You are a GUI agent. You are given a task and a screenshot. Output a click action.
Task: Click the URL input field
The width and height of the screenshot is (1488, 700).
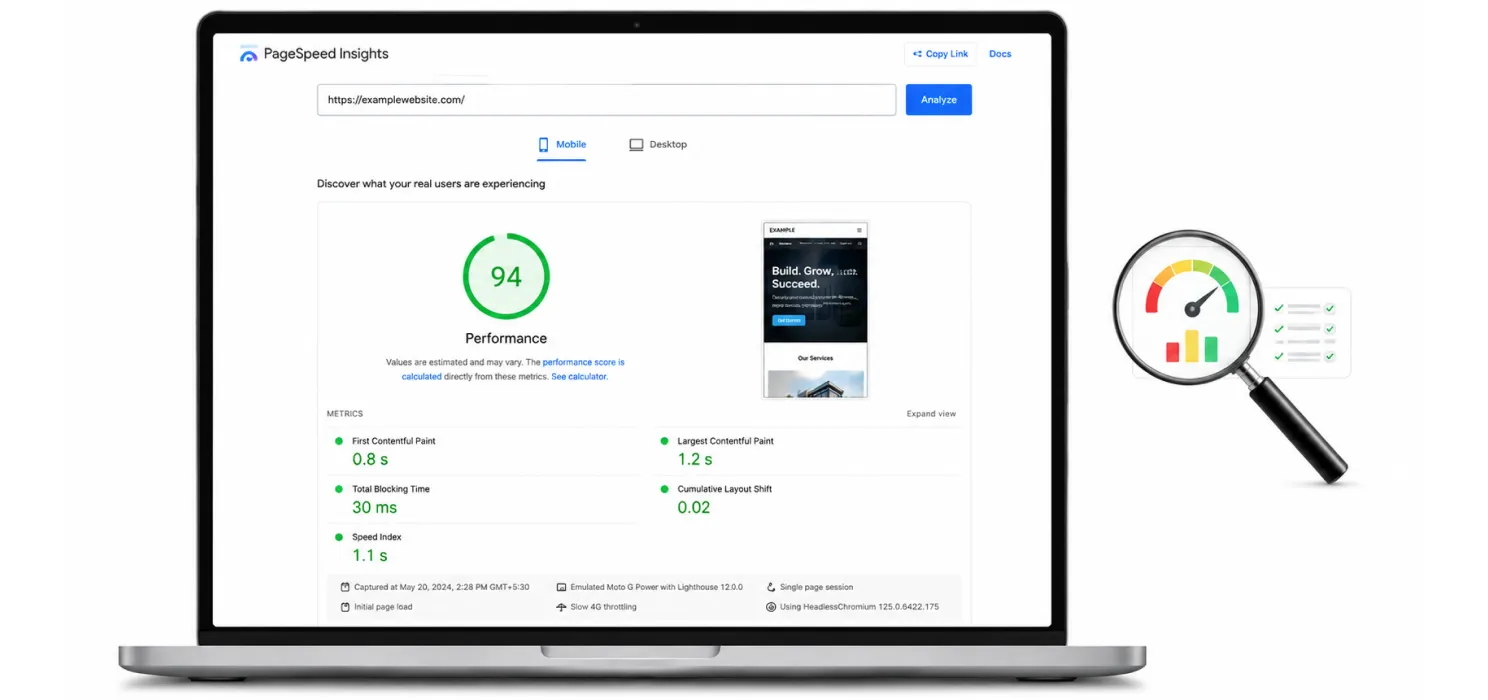606,100
